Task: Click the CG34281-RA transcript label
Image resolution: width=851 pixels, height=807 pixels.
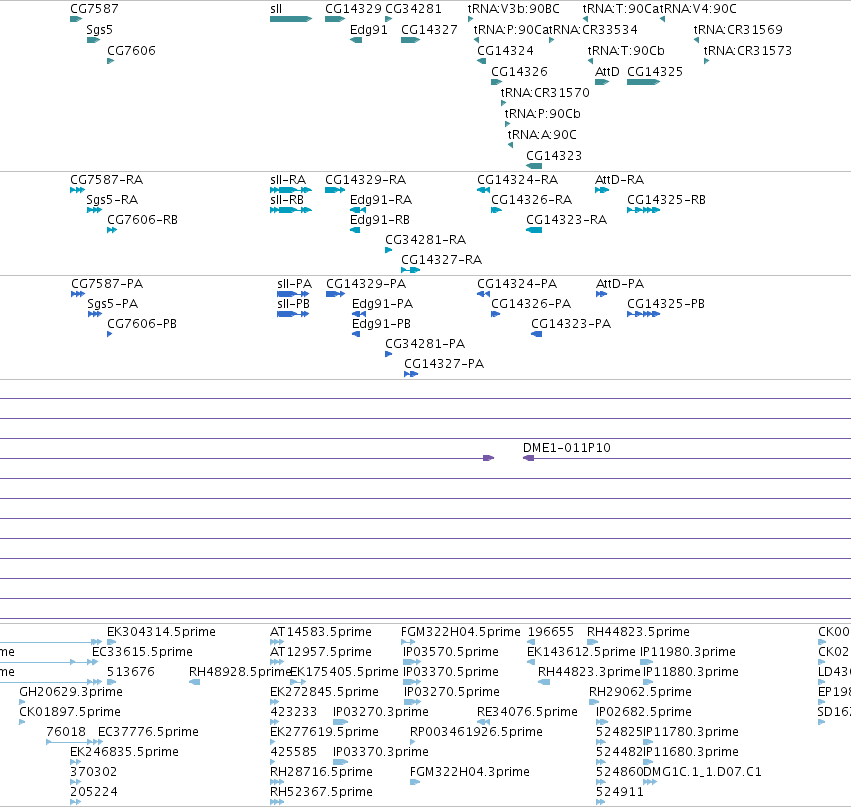Action: coord(426,240)
